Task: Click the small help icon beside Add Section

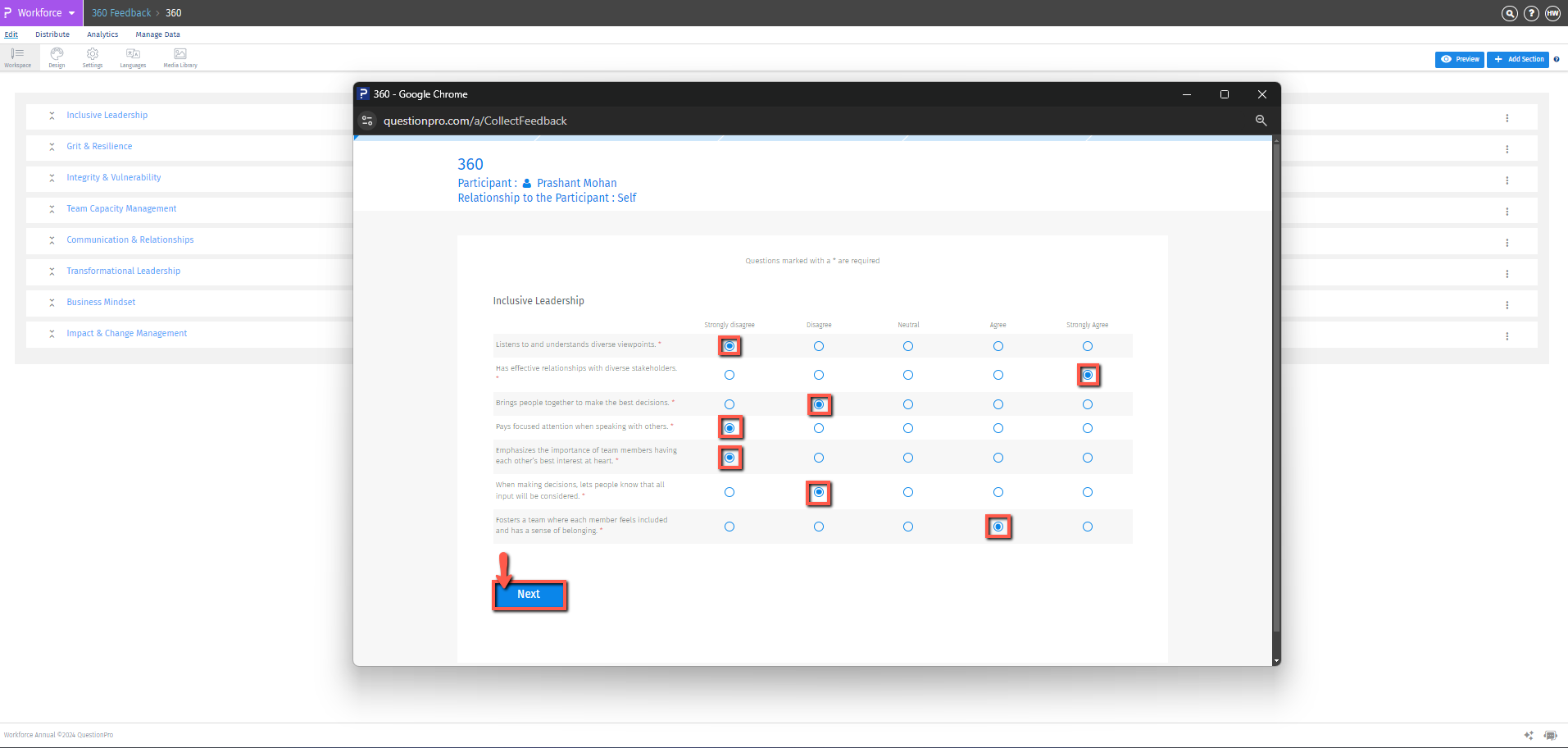Action: [1557, 59]
